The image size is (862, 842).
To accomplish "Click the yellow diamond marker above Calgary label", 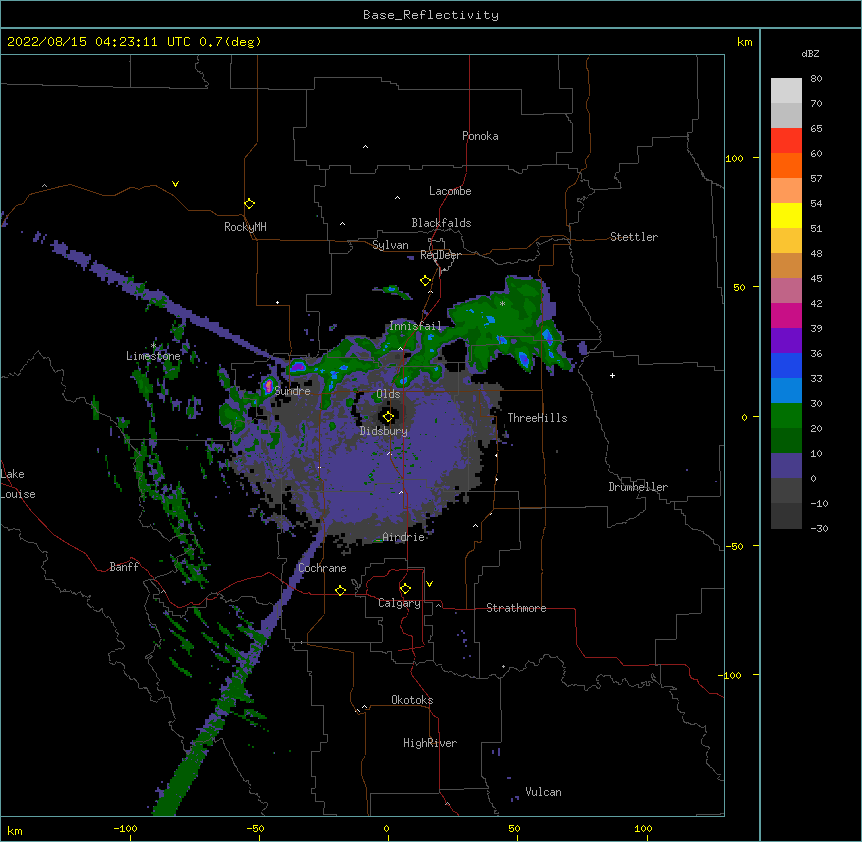I will [x=405, y=589].
